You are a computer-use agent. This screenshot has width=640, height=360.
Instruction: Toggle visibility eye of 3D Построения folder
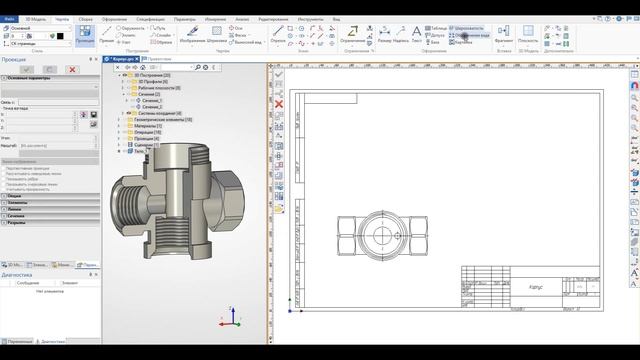[125, 75]
